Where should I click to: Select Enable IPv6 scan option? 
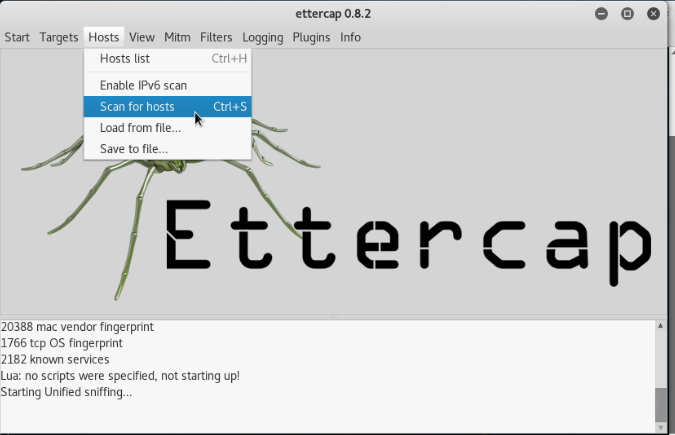167,85
